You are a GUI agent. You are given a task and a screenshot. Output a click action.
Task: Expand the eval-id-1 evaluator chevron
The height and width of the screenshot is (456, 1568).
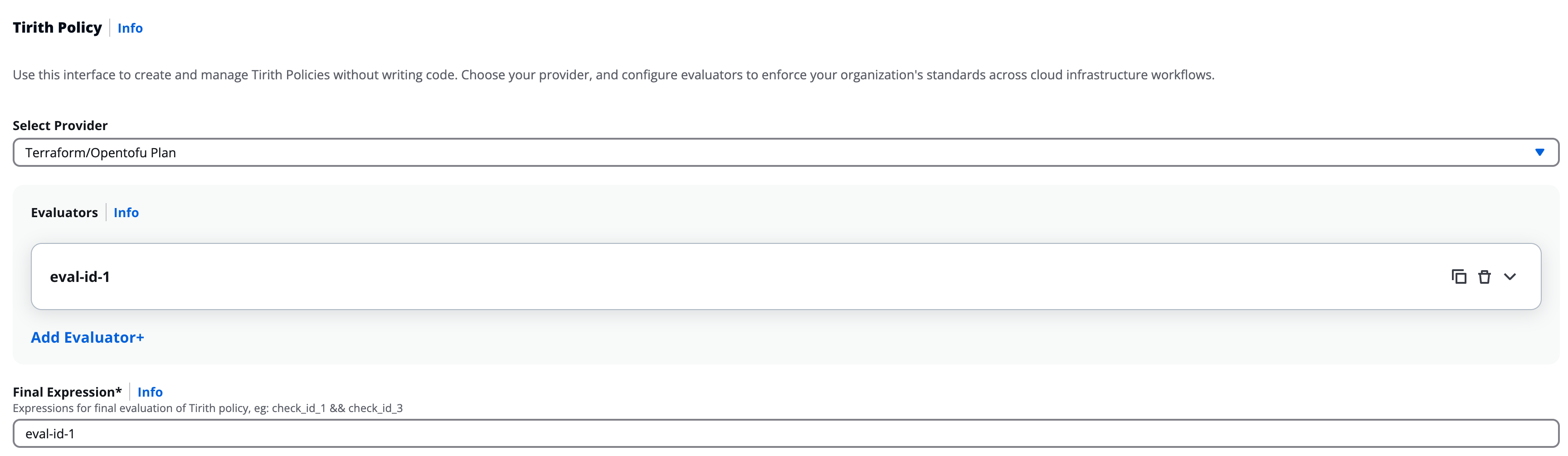(x=1510, y=277)
